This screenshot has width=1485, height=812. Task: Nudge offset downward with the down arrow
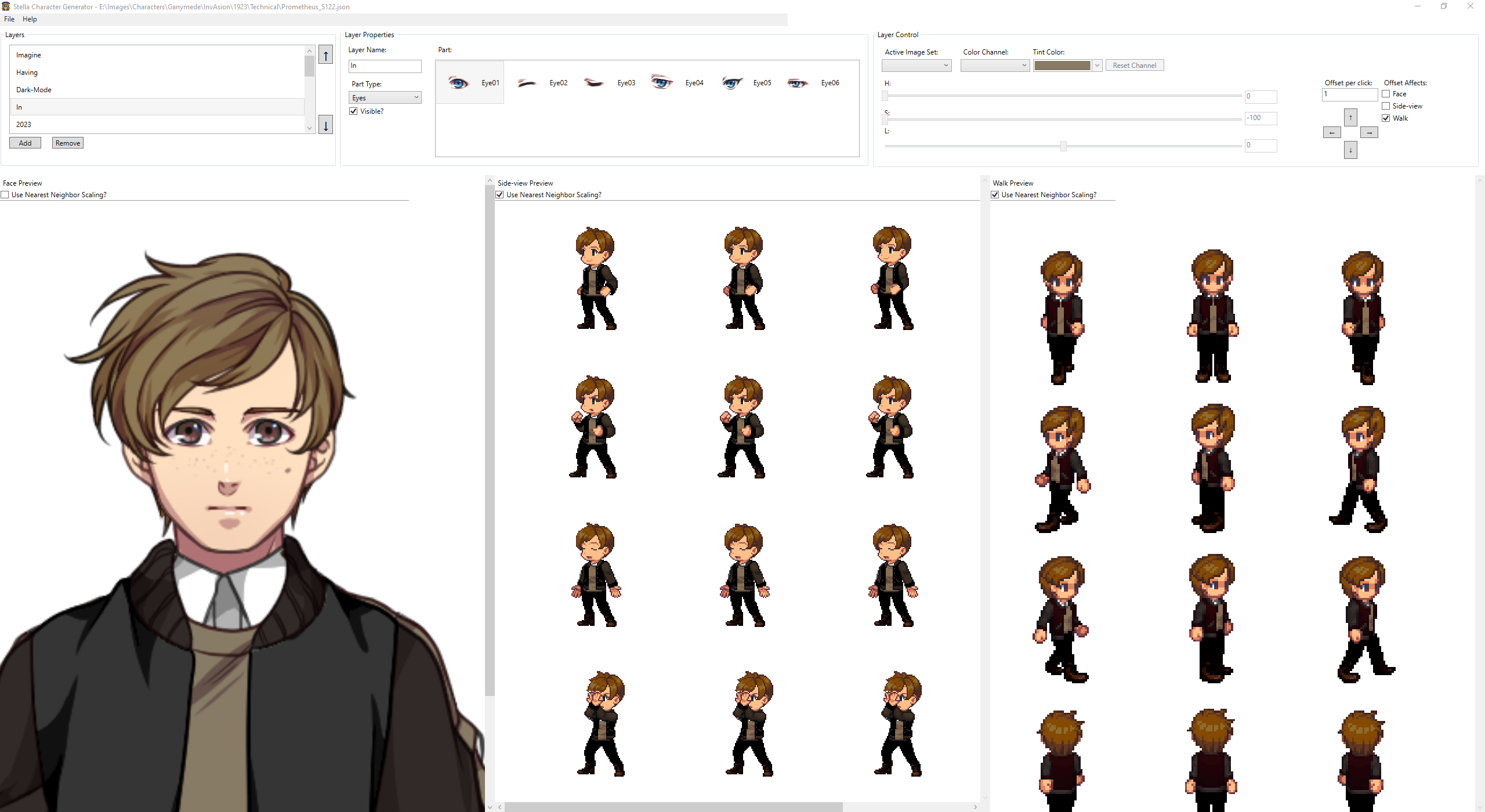[x=1350, y=150]
